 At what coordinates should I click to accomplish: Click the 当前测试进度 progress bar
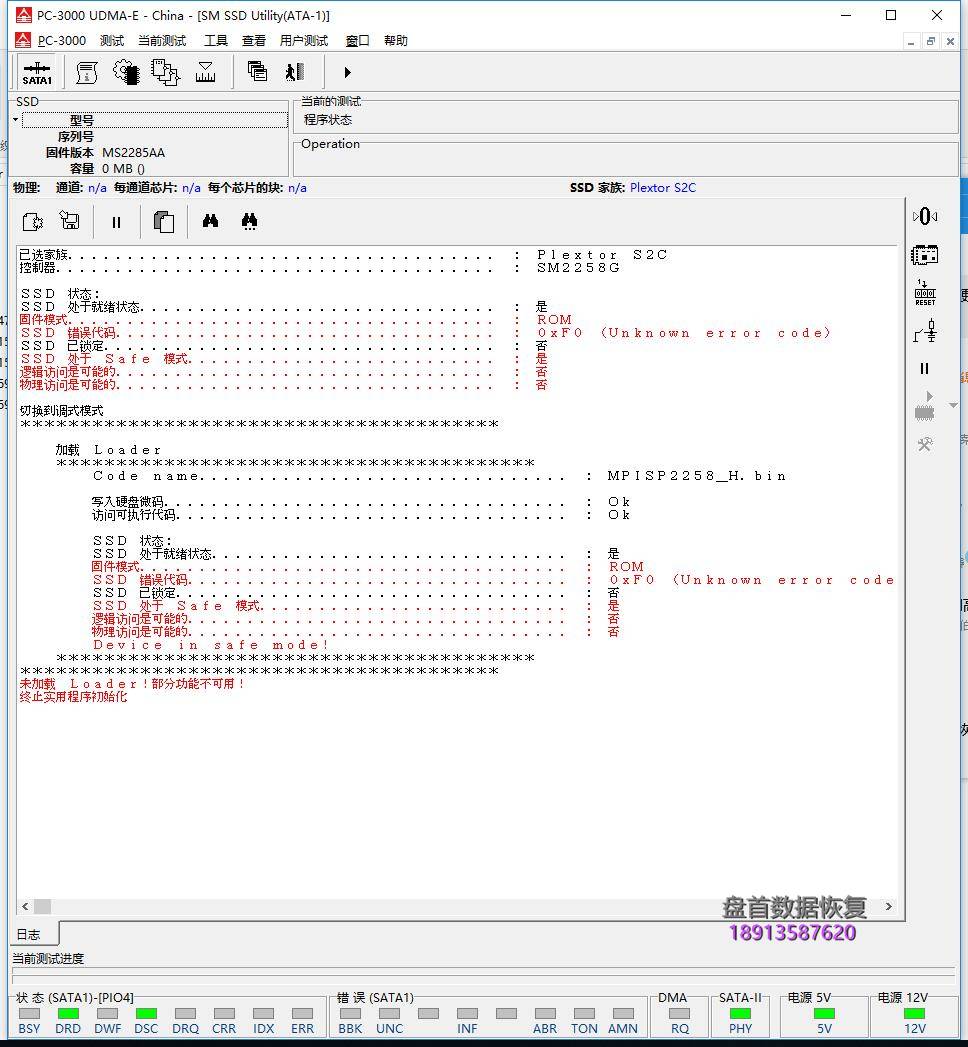(484, 974)
